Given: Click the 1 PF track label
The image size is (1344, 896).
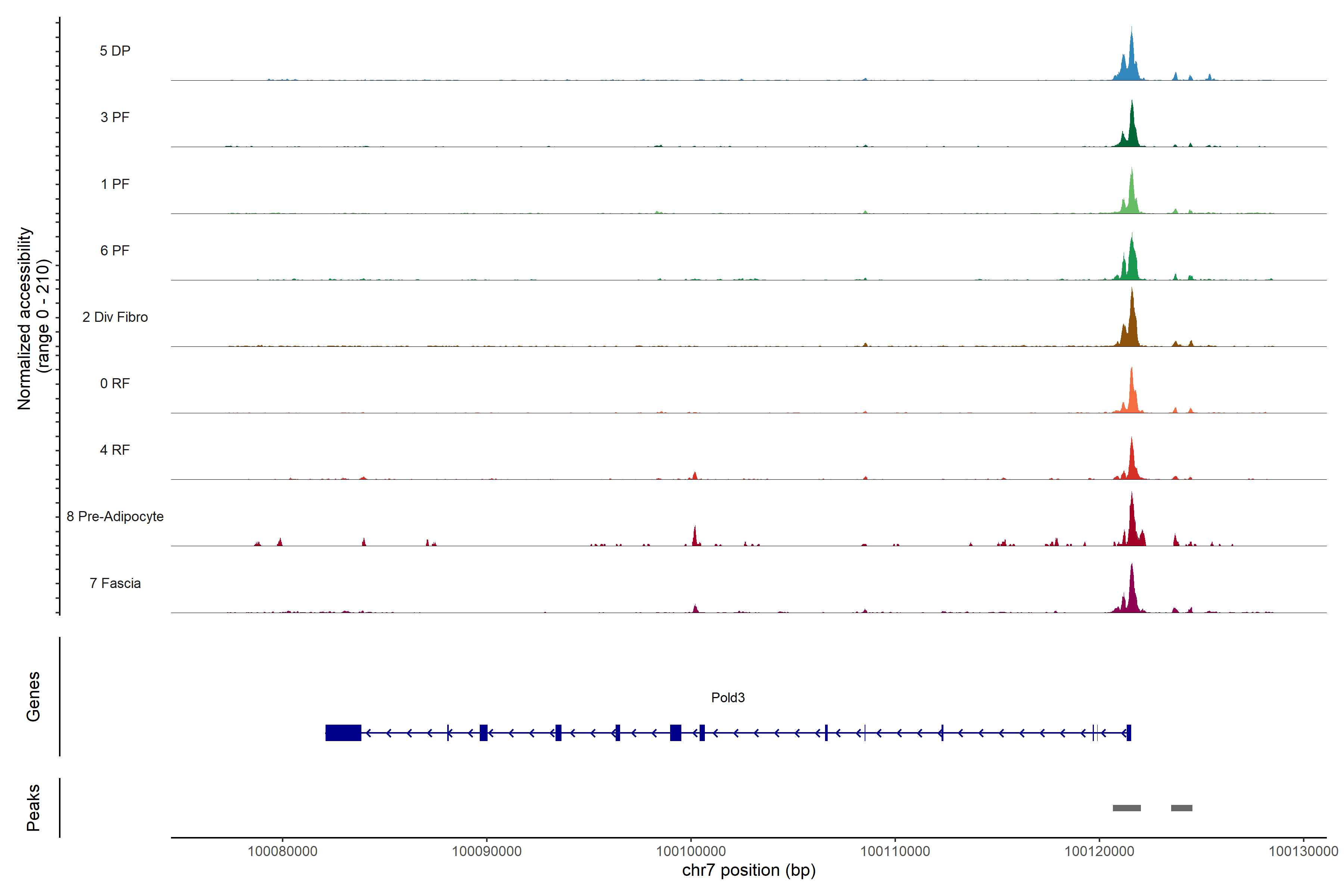Looking at the screenshot, I should 115,184.
